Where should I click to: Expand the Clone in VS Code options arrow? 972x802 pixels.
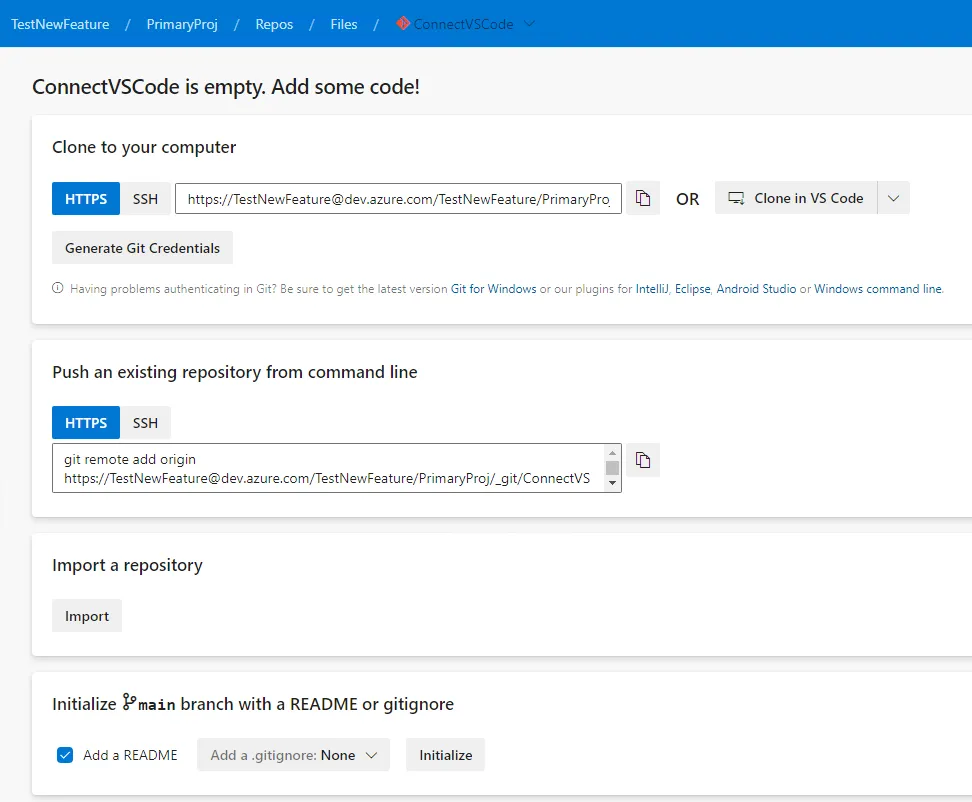[x=893, y=198]
